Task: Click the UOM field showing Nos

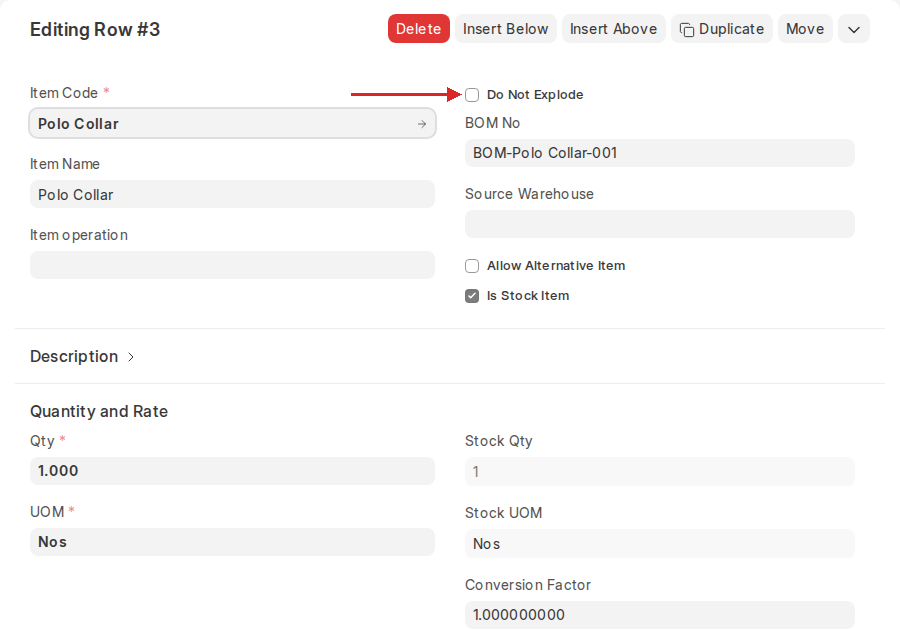Action: pos(232,542)
